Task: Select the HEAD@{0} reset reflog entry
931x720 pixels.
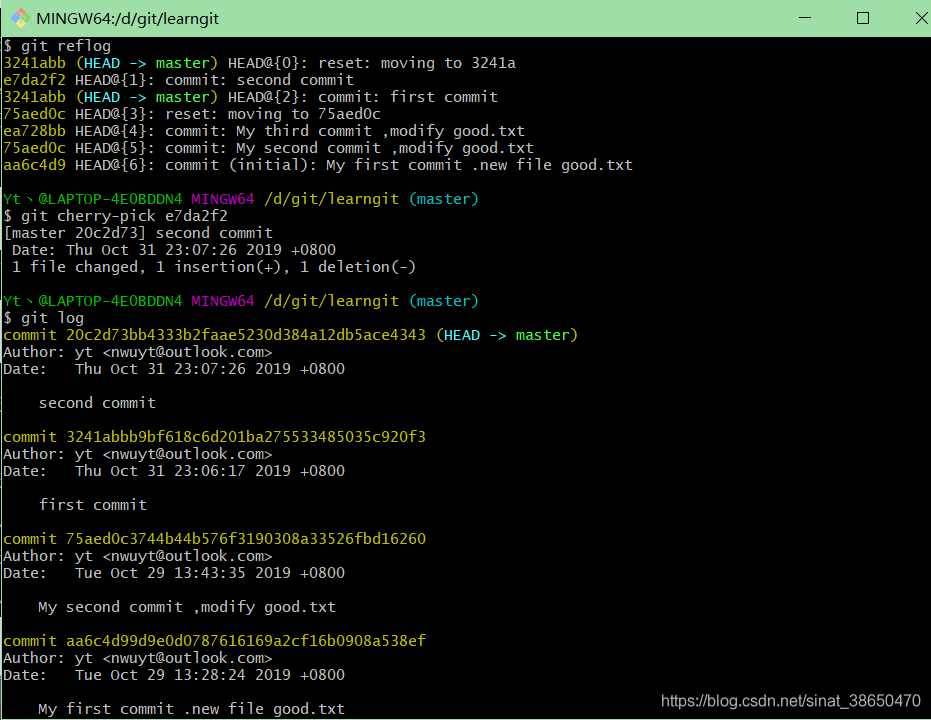Action: (259, 63)
